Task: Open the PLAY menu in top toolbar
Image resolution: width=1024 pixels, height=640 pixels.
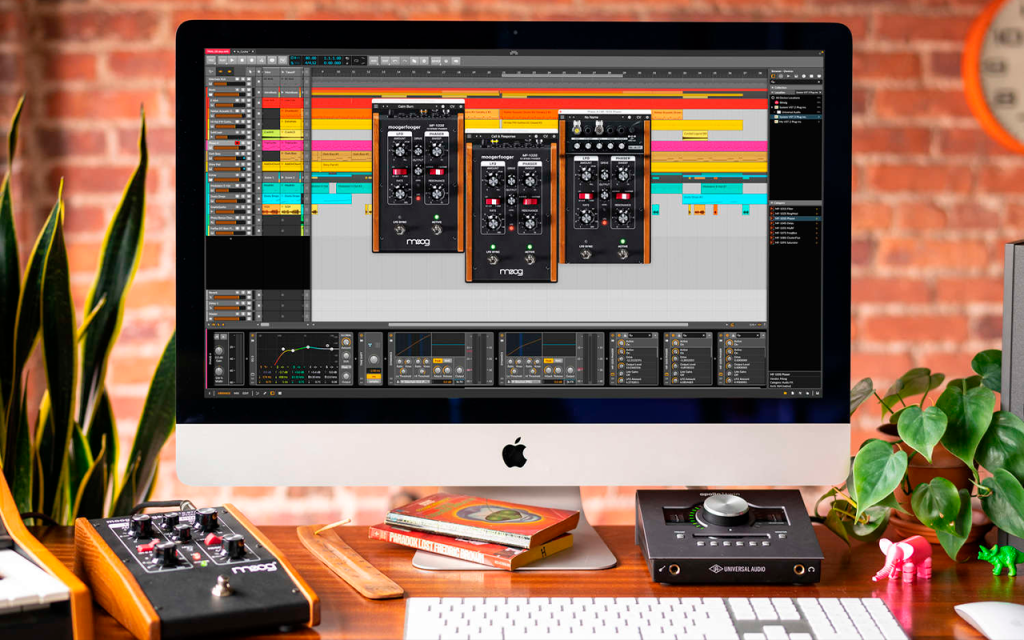Action: (x=222, y=61)
